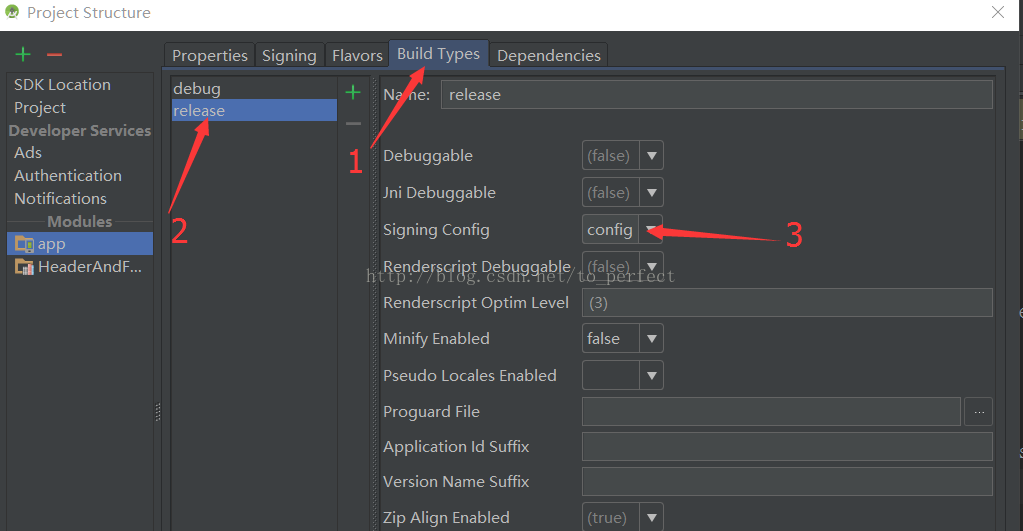1023x531 pixels.
Task: Open Authentication developer service
Action: tap(68, 175)
